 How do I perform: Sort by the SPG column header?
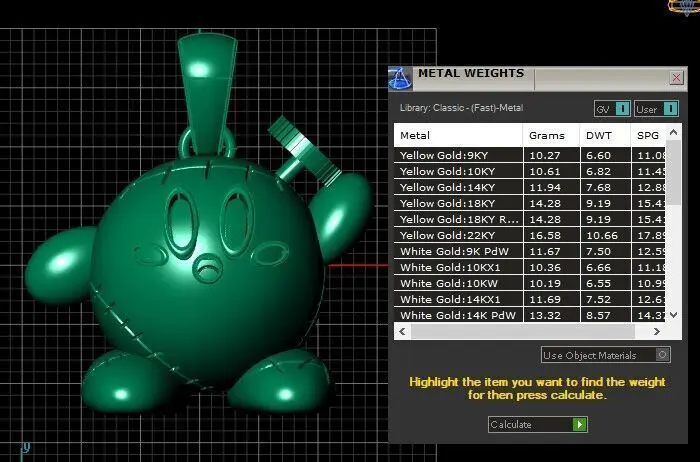[648, 136]
